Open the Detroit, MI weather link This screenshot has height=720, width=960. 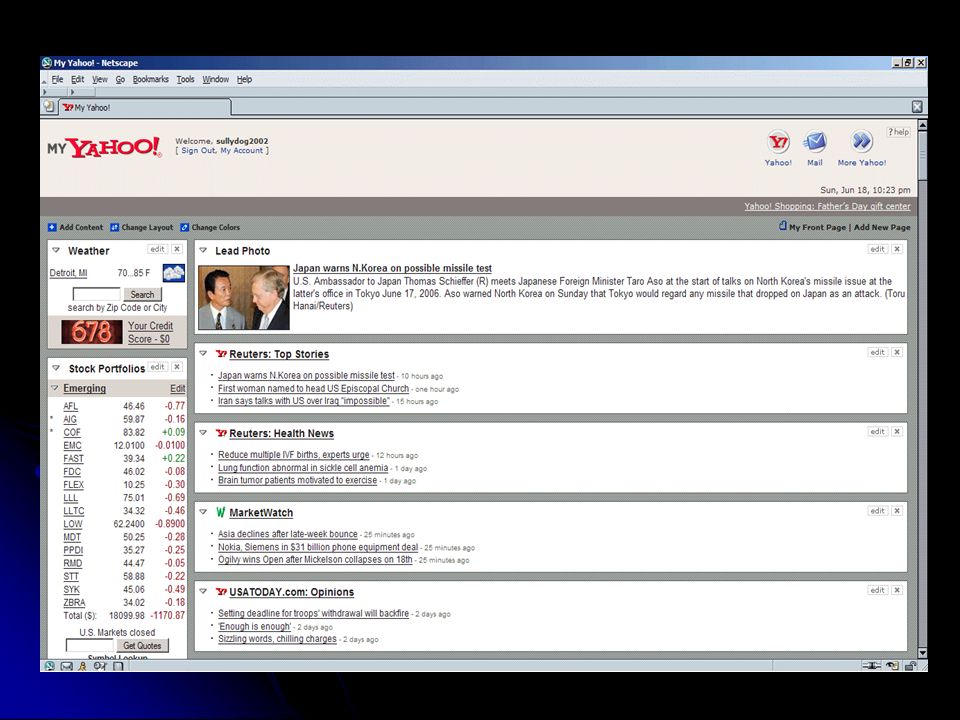point(69,273)
